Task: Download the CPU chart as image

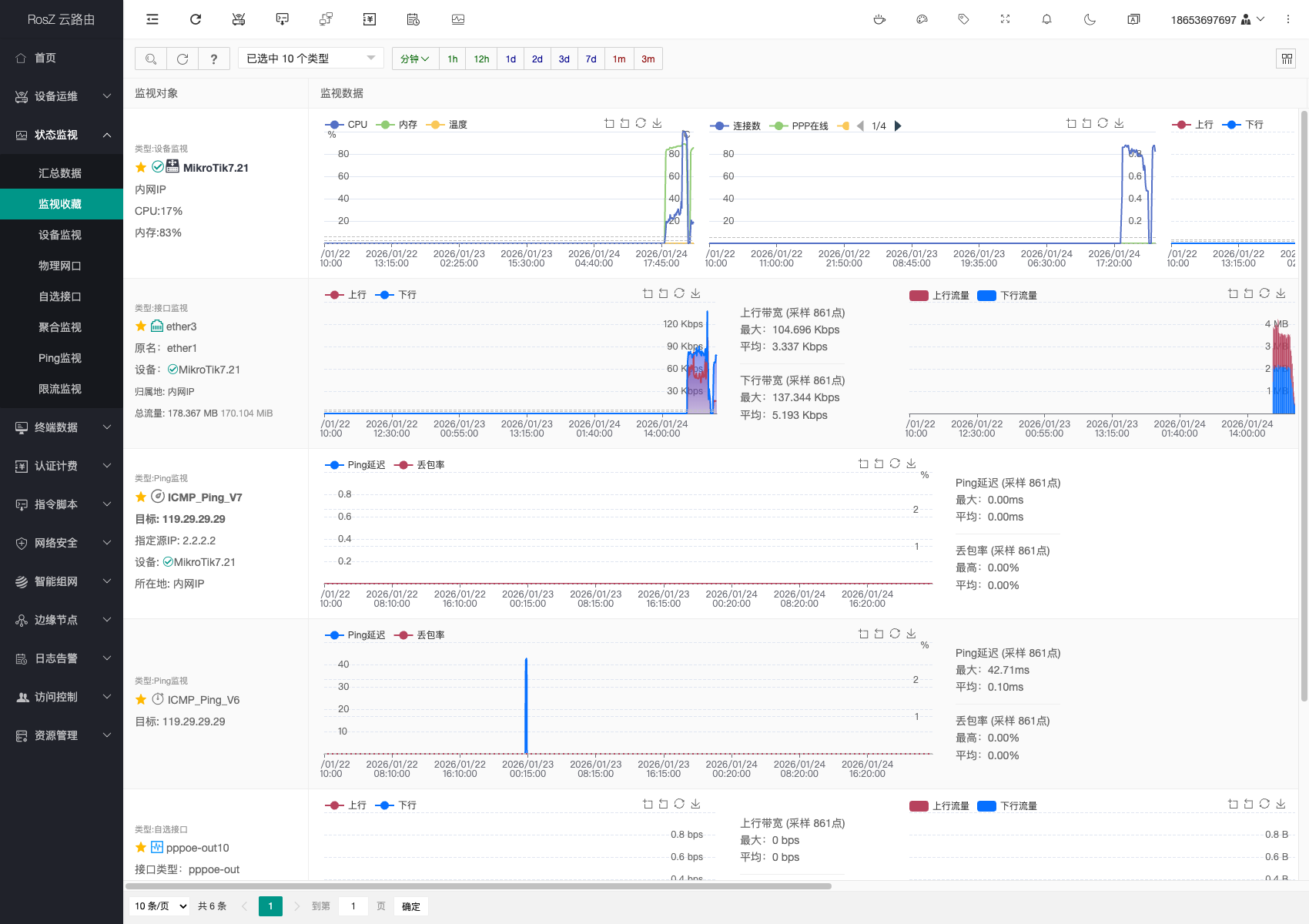Action: pos(657,123)
